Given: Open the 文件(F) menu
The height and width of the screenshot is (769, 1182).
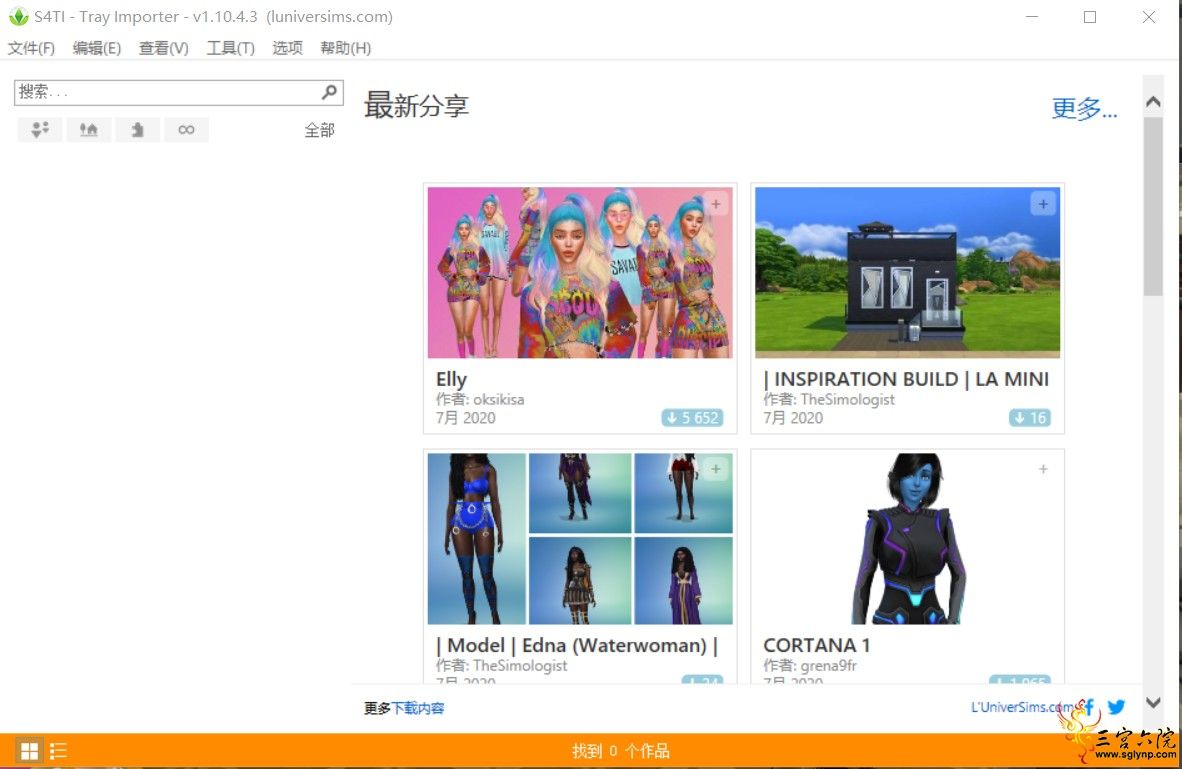Looking at the screenshot, I should click(31, 48).
